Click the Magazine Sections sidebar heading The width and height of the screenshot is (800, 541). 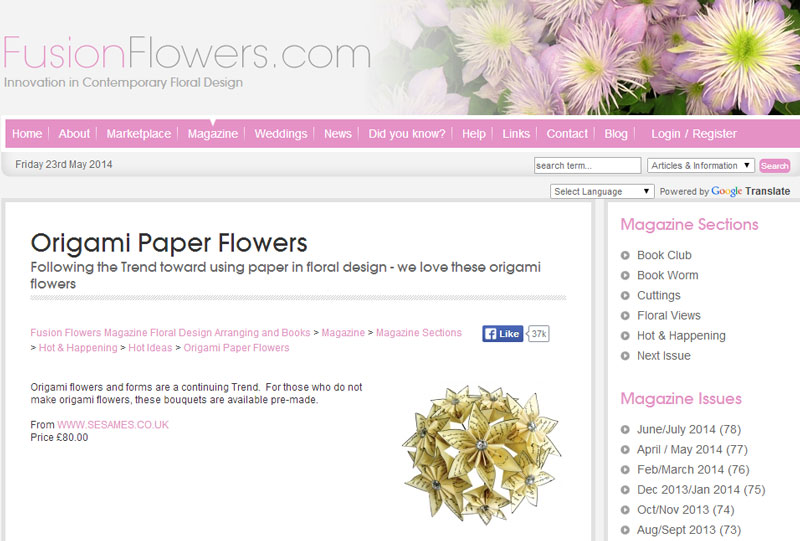(689, 225)
